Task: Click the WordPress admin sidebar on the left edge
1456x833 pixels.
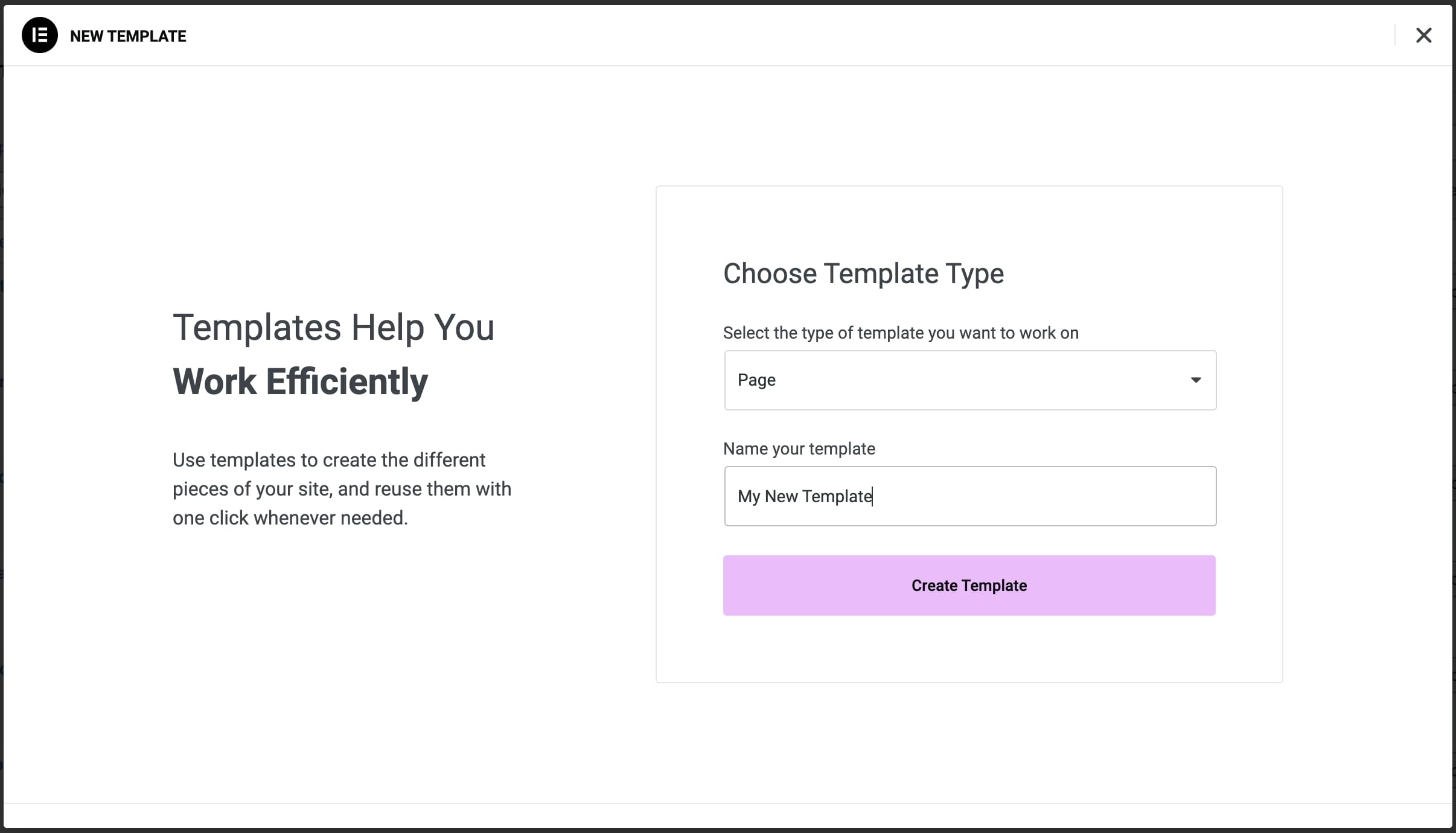Action: pos(3,416)
